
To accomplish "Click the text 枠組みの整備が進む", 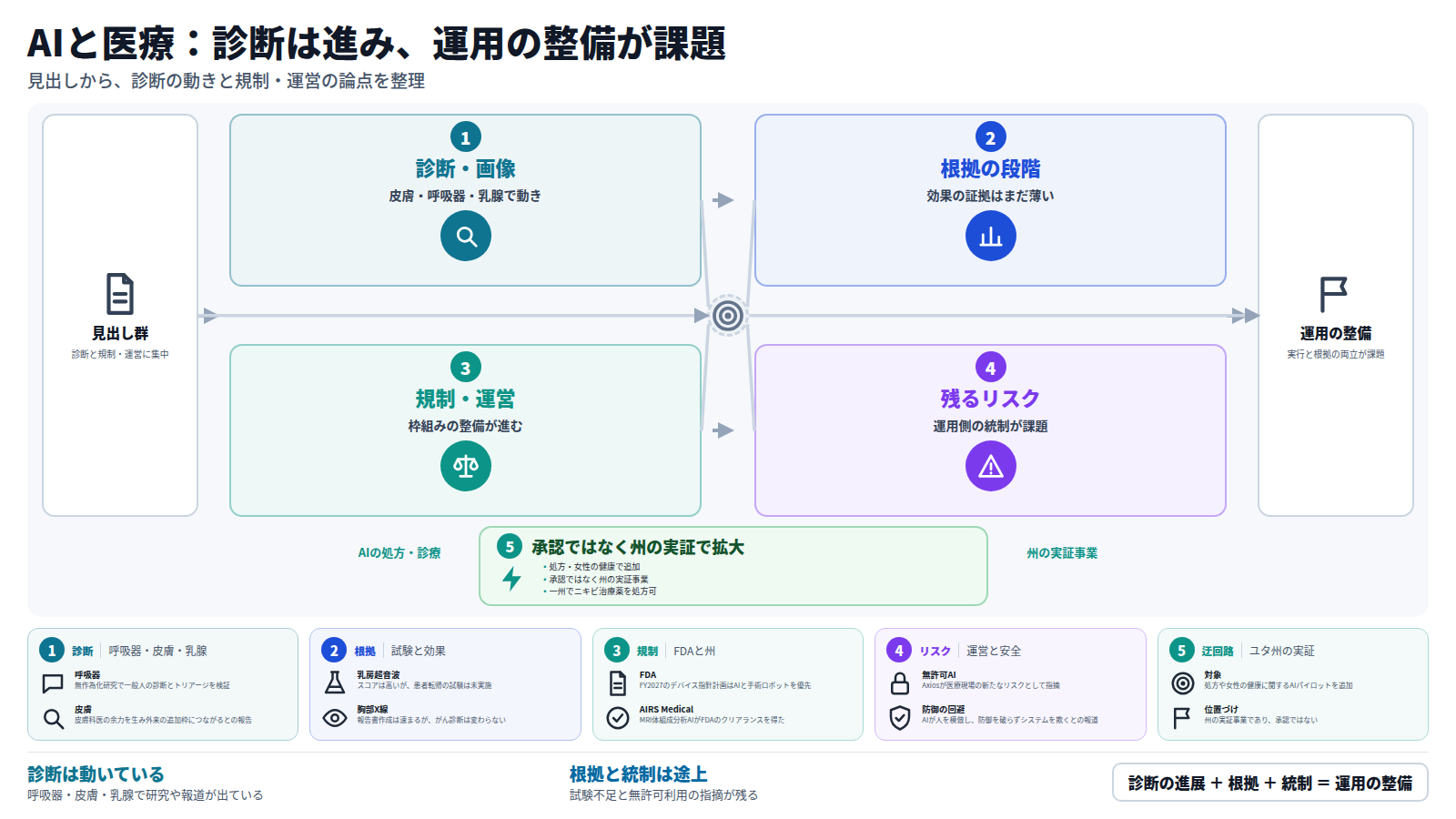I will [x=466, y=426].
